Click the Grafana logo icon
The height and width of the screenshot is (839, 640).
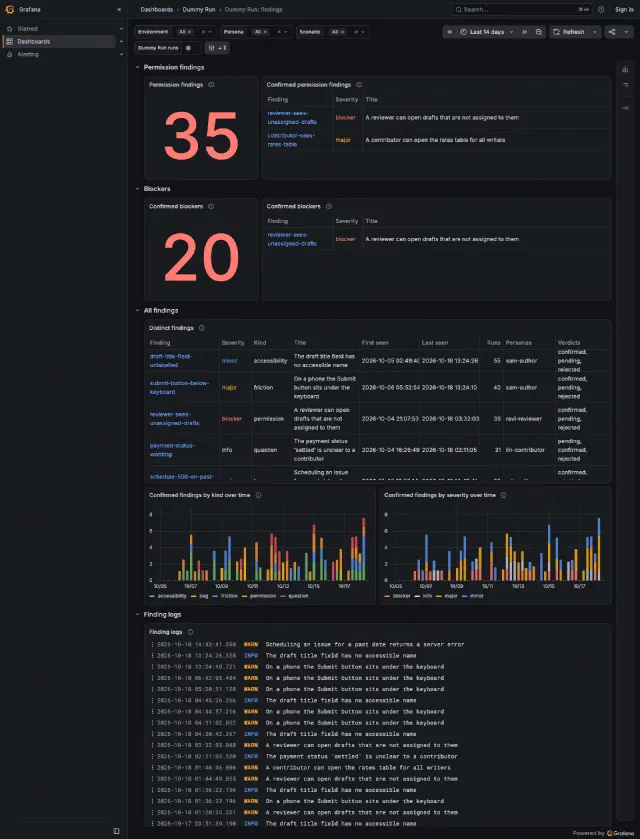point(9,9)
